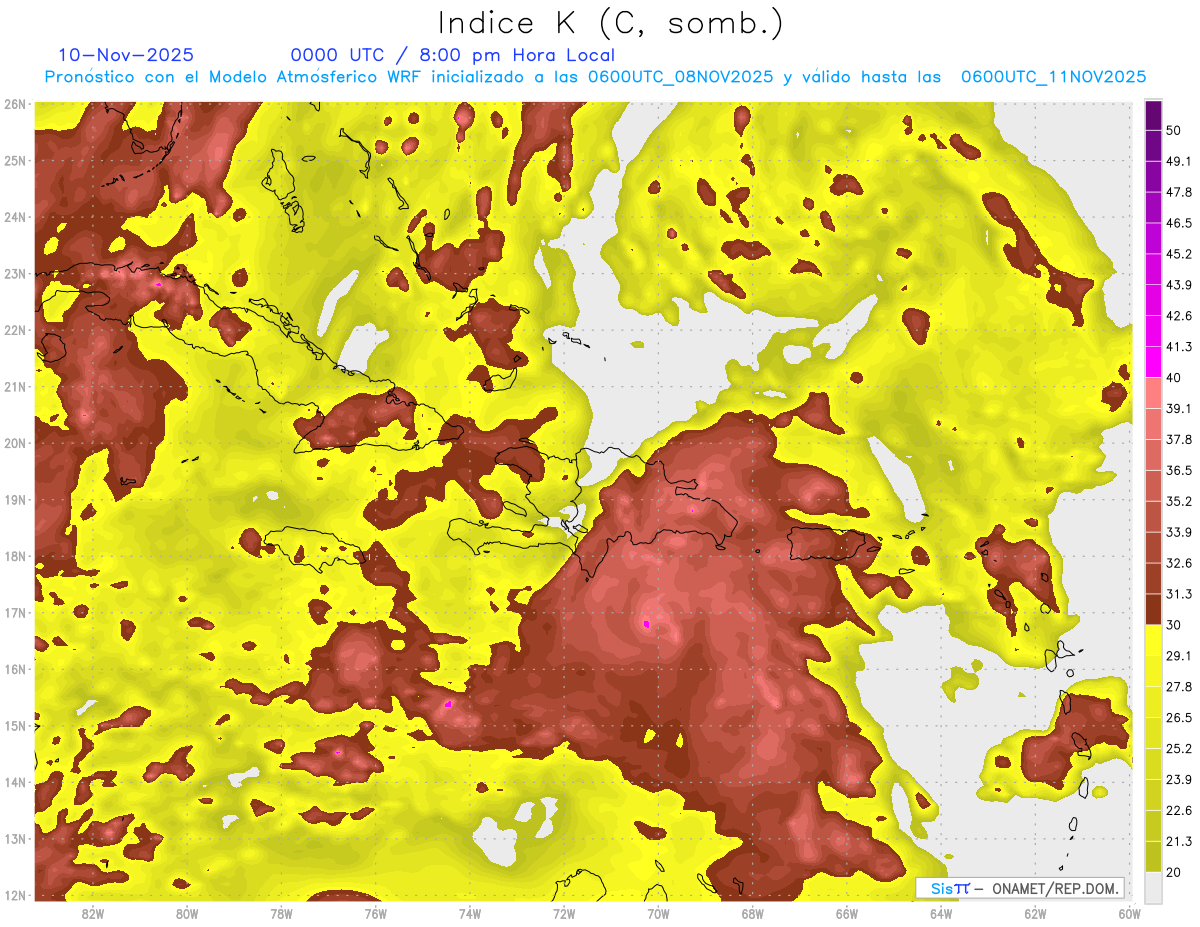The width and height of the screenshot is (1200, 927).
Task: Click the colorbar value '30'
Action: (x=1174, y=625)
